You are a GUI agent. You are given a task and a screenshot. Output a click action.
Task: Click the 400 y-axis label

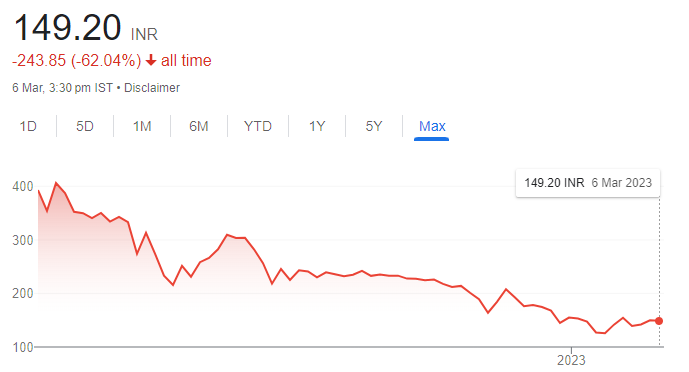[23, 187]
